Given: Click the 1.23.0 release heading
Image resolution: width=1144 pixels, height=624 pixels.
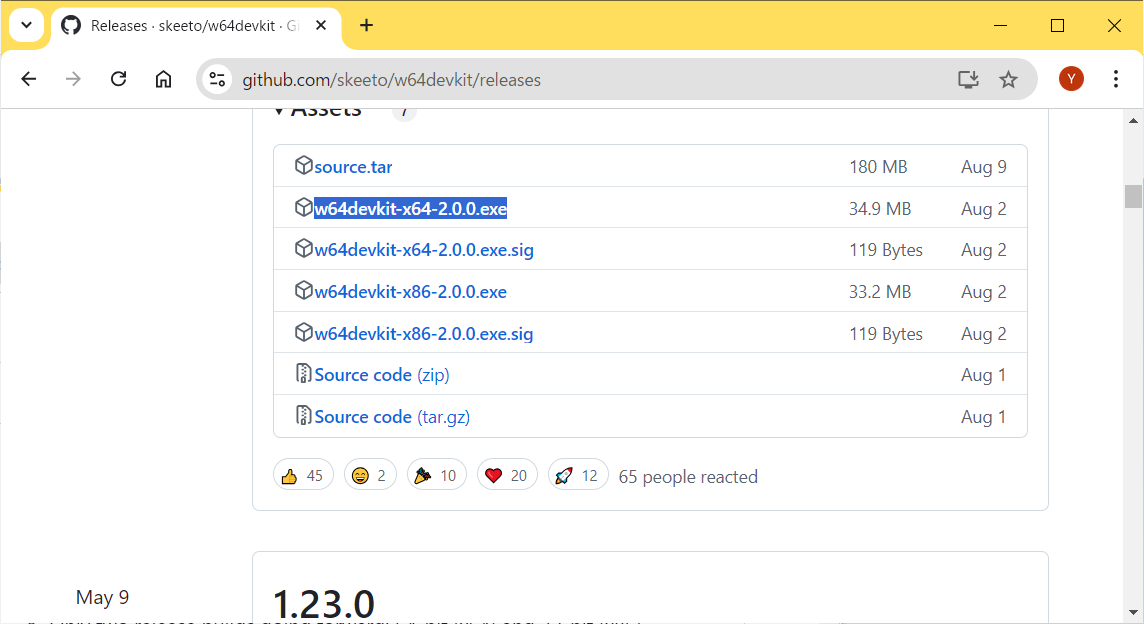Looking at the screenshot, I should pyautogui.click(x=324, y=604).
